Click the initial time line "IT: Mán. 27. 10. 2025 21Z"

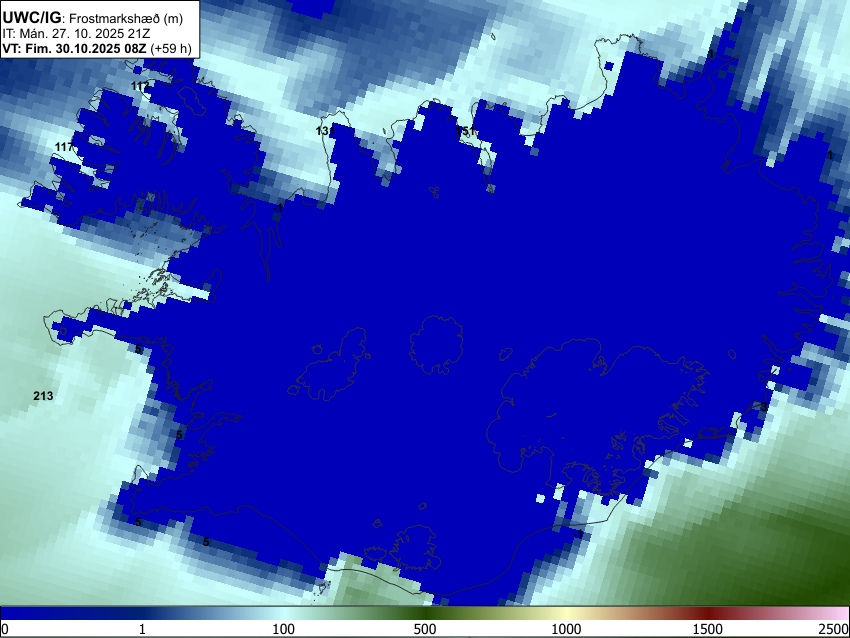pos(76,34)
